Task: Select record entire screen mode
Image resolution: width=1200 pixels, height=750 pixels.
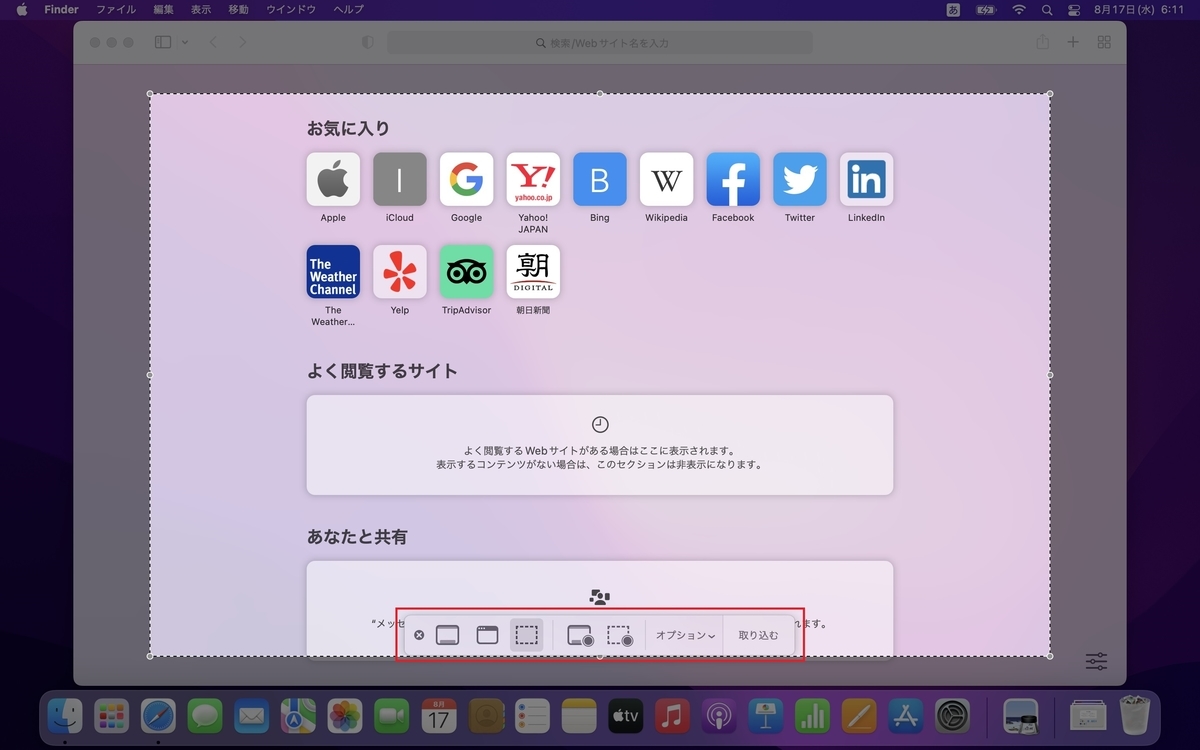Action: point(581,635)
